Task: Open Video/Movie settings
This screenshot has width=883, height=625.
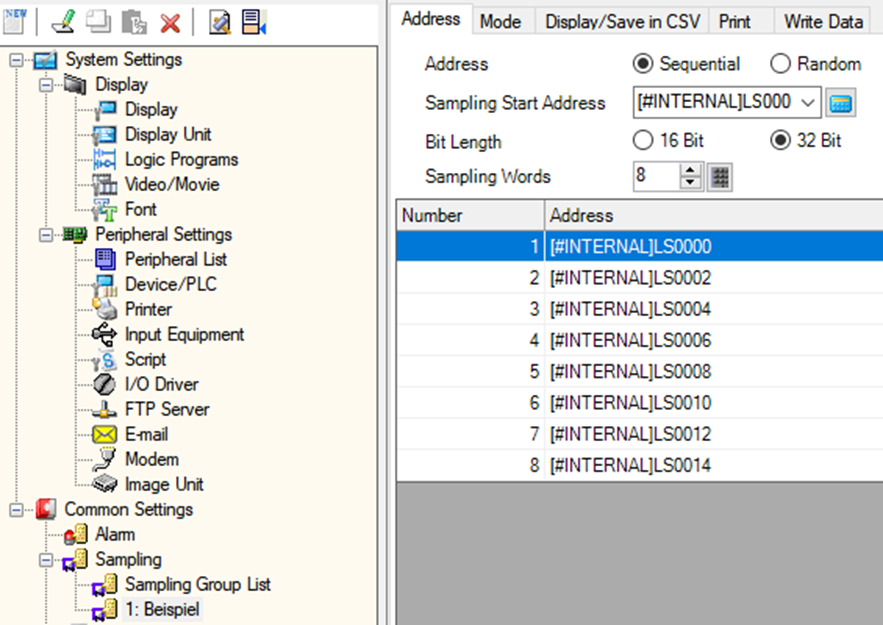Action: [172, 184]
